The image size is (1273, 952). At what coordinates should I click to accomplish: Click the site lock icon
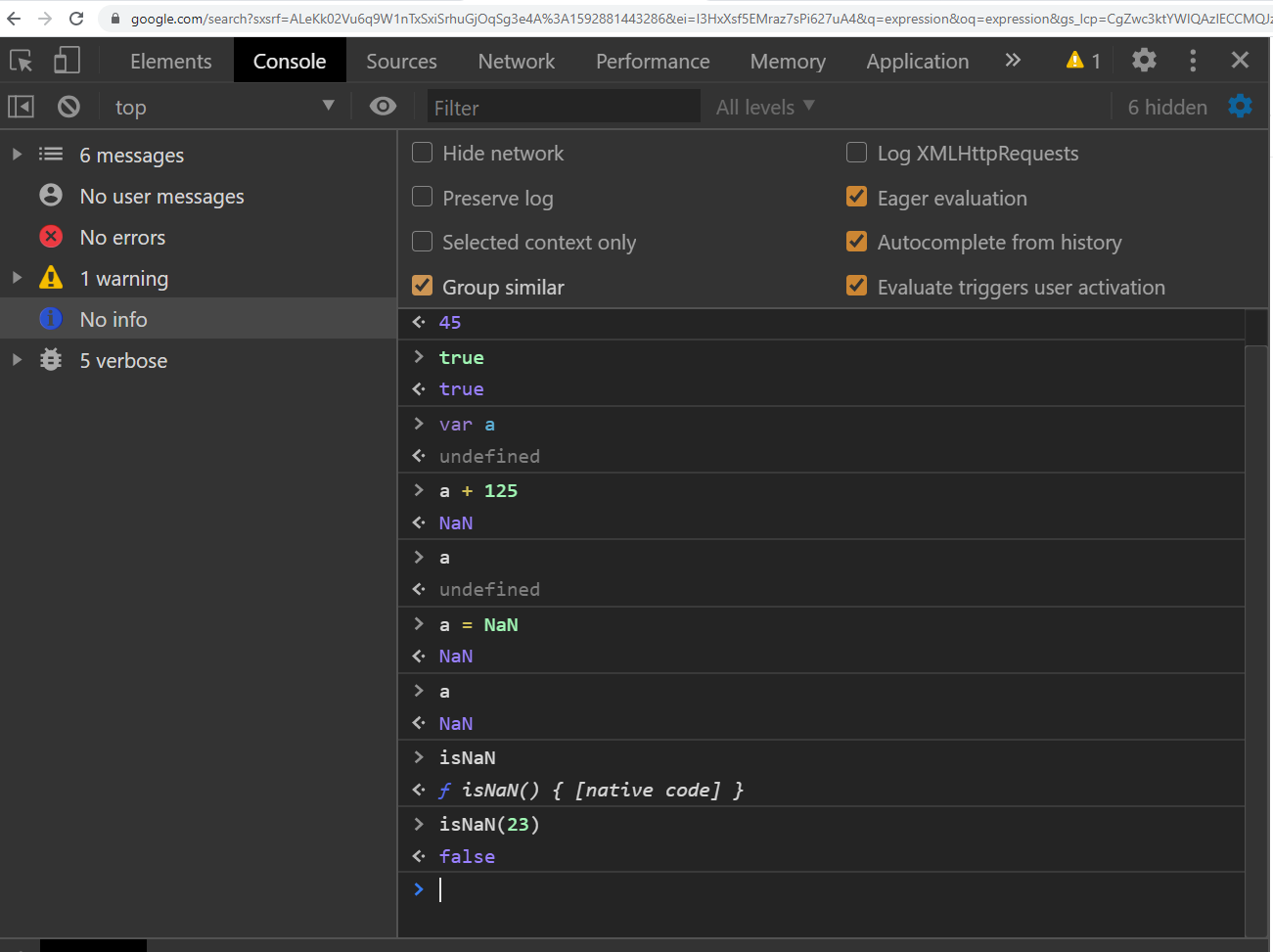[x=115, y=19]
